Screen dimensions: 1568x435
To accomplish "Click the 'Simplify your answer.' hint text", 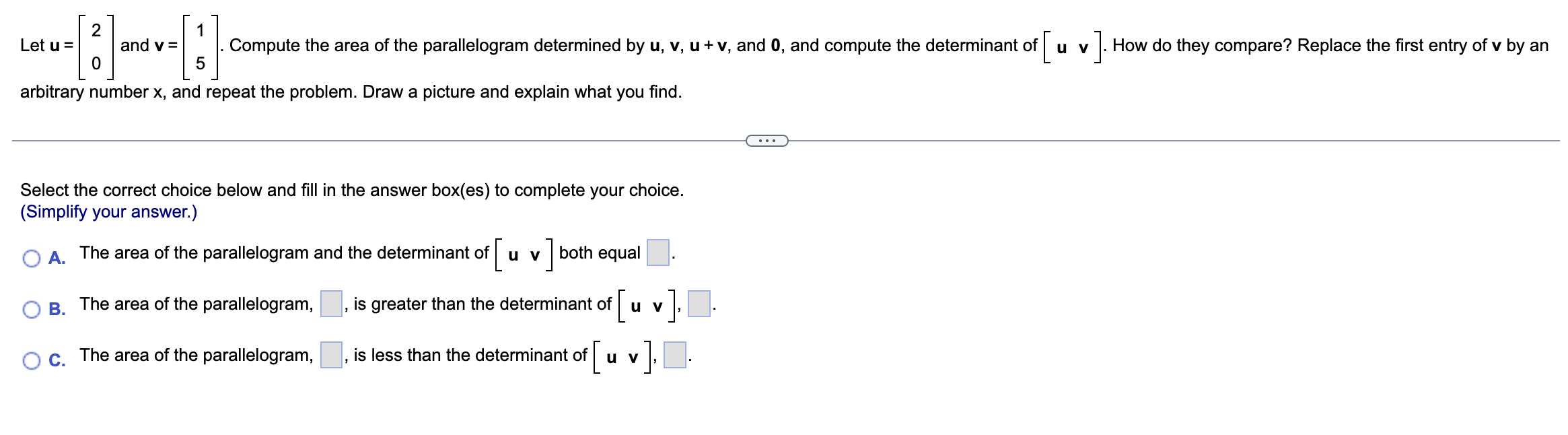I will 109,211.
